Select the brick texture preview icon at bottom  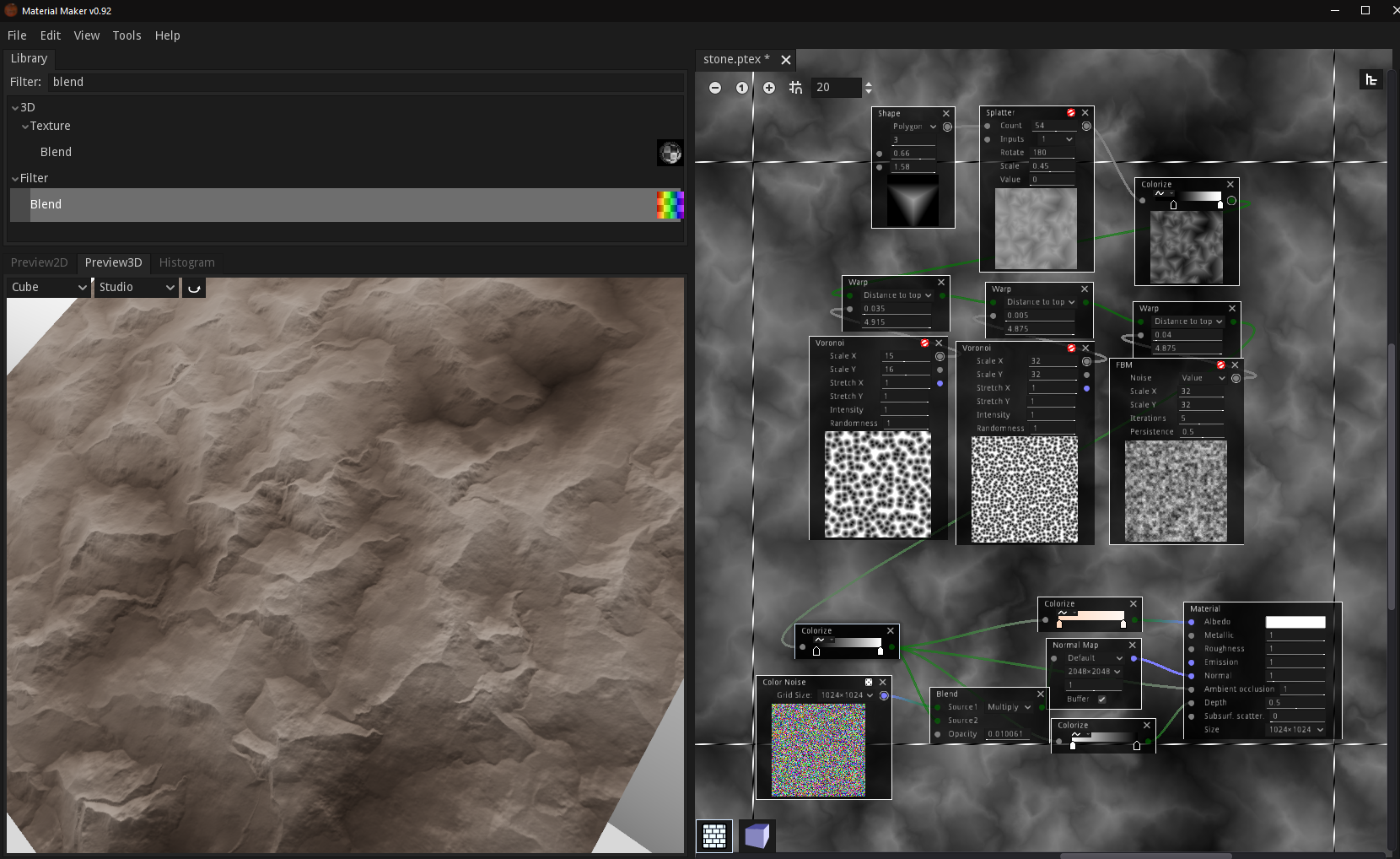[714, 836]
